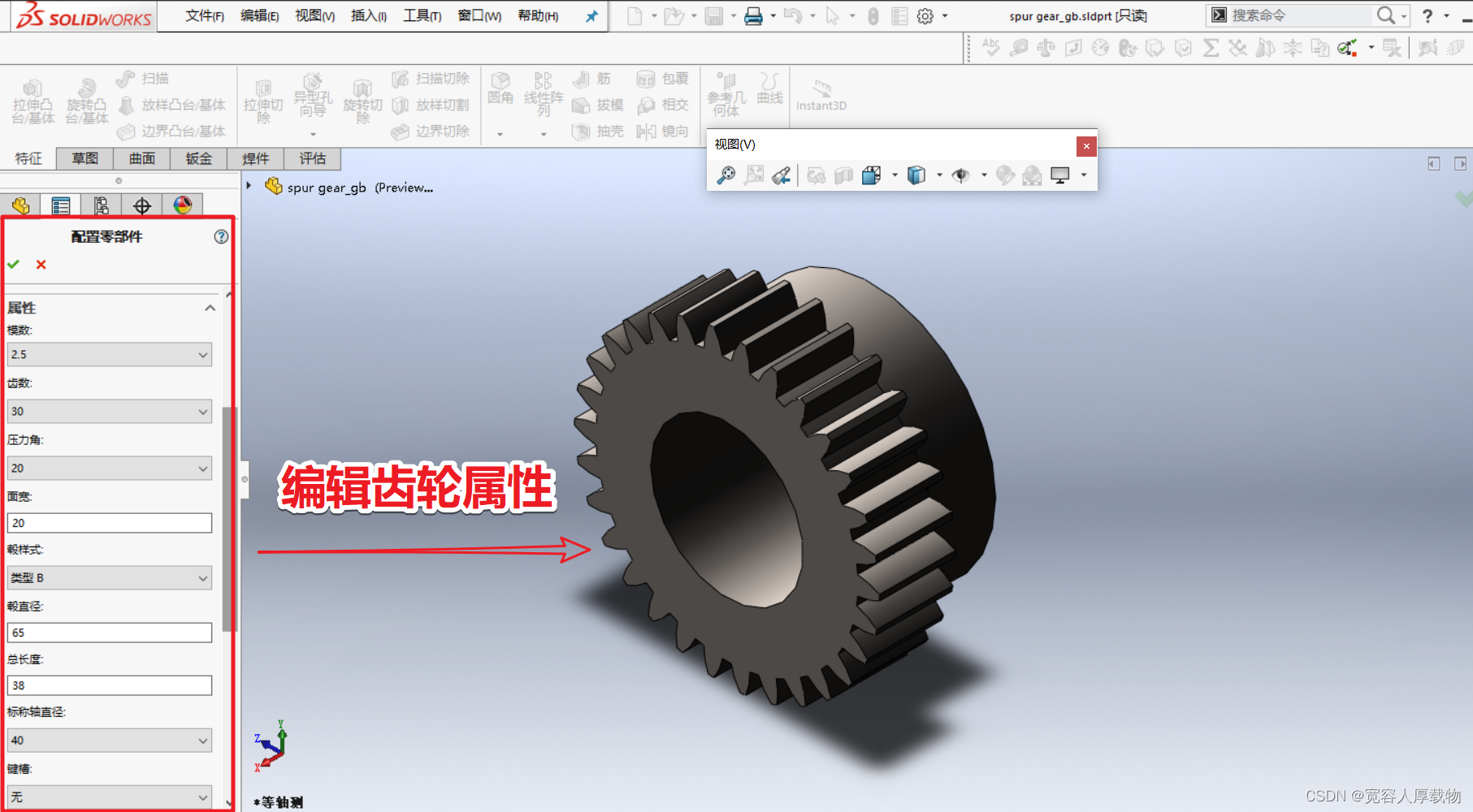Open the 工具(T) menu

coord(422,16)
